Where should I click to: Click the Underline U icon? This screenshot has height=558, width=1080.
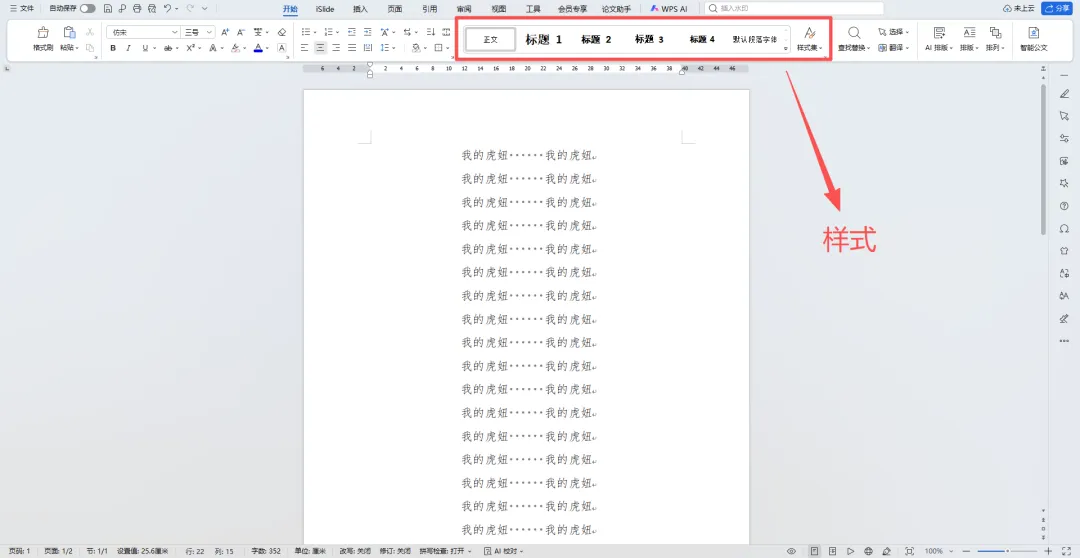145,48
